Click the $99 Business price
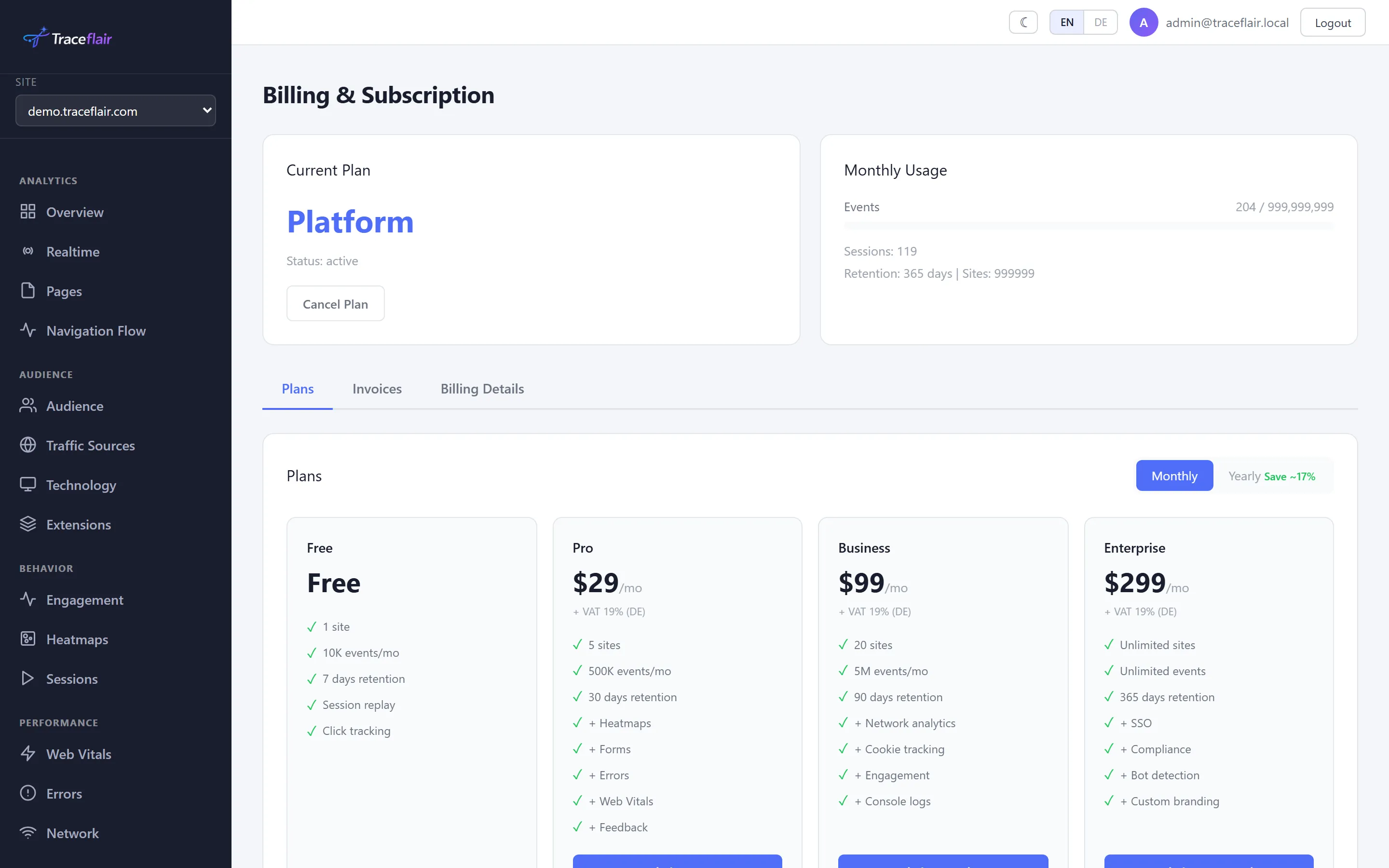 [861, 583]
